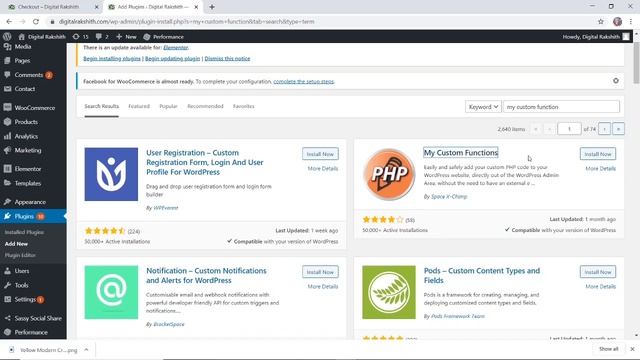Open Elementor in the sidebar
This screenshot has height=360, width=640.
(28, 169)
